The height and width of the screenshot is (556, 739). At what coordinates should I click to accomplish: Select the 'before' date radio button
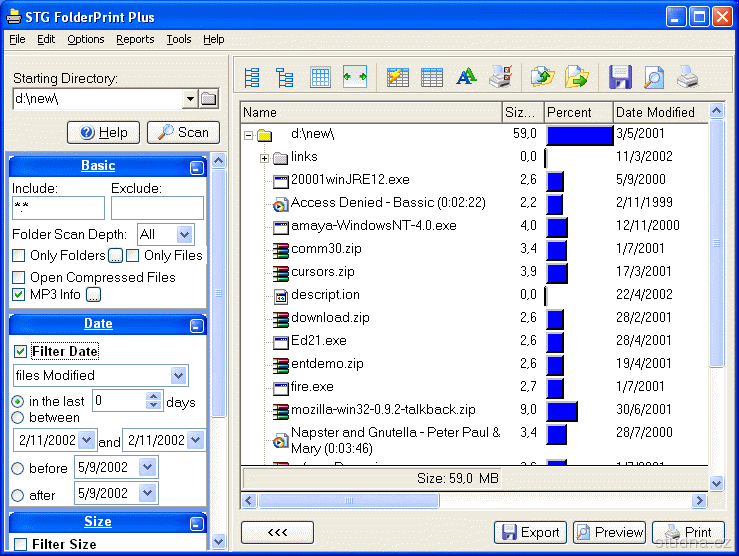pos(18,467)
